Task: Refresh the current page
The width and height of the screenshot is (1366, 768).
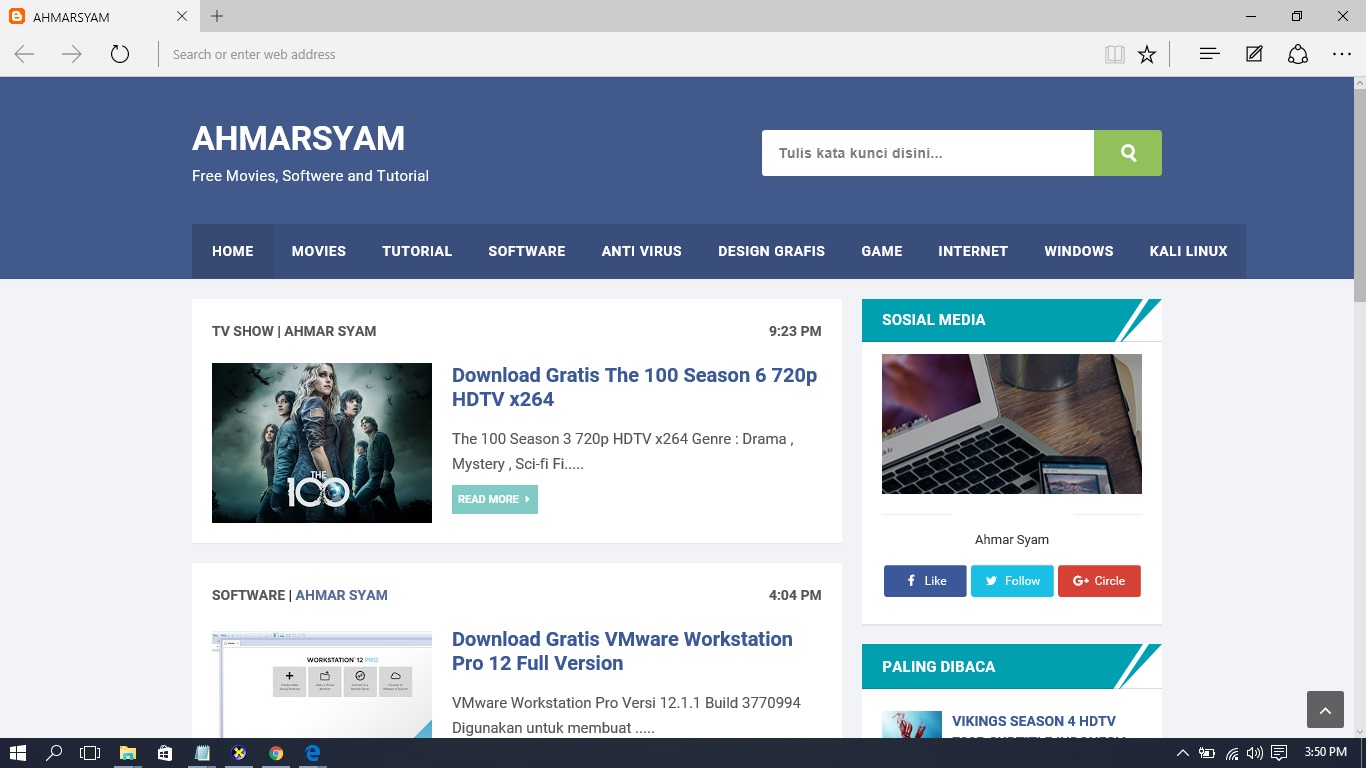Action: [x=120, y=54]
